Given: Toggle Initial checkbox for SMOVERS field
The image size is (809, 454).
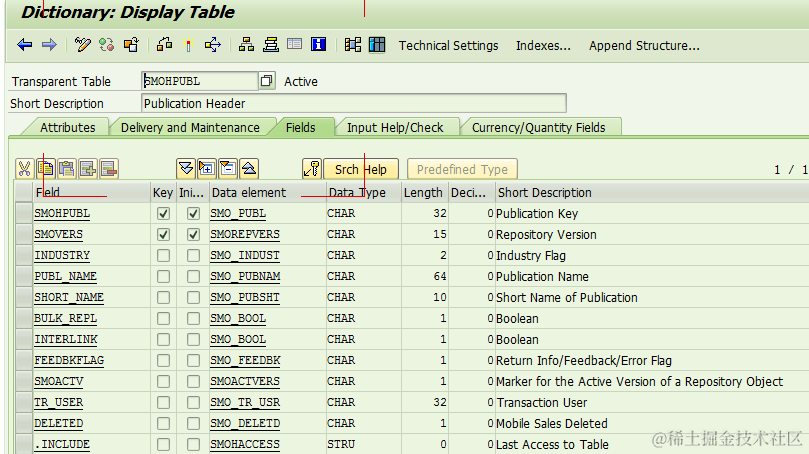Looking at the screenshot, I should pyautogui.click(x=193, y=234).
